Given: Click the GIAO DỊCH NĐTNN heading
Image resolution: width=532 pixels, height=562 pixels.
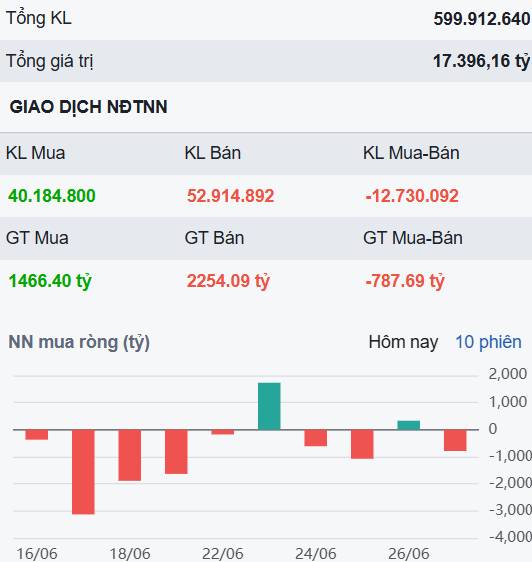Looking at the screenshot, I should tap(89, 107).
